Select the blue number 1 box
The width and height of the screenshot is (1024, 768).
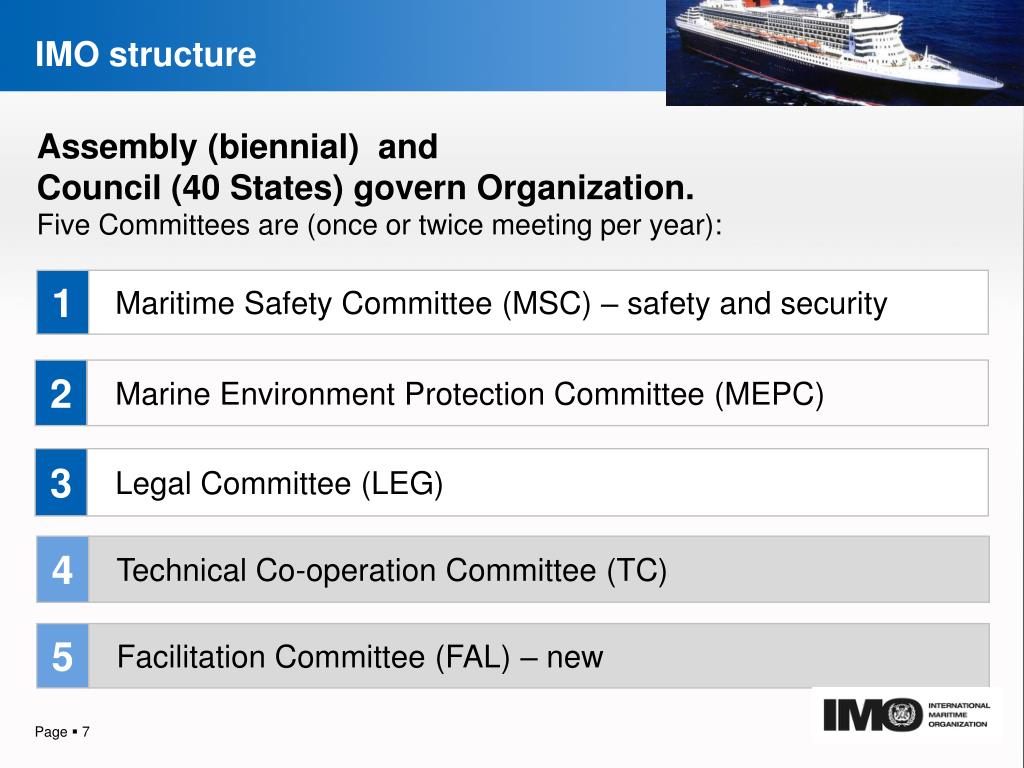[x=63, y=303]
